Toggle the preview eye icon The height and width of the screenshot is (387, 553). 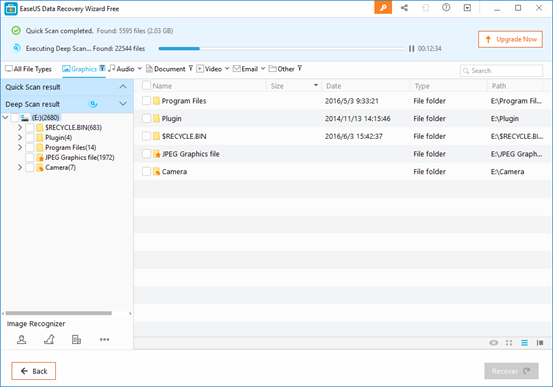pyautogui.click(x=494, y=343)
